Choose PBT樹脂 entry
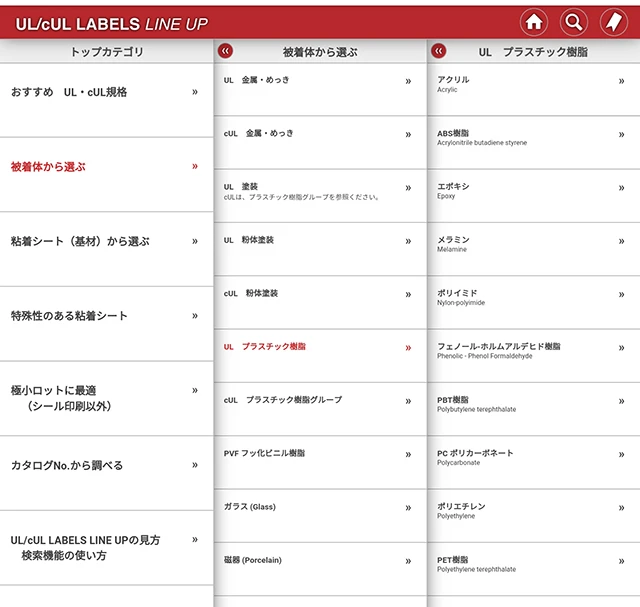The width and height of the screenshot is (640, 607). 534,409
